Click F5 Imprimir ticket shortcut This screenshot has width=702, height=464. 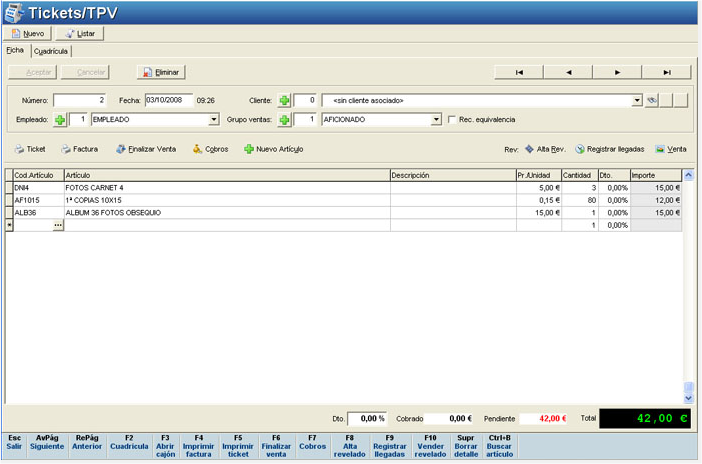point(238,446)
